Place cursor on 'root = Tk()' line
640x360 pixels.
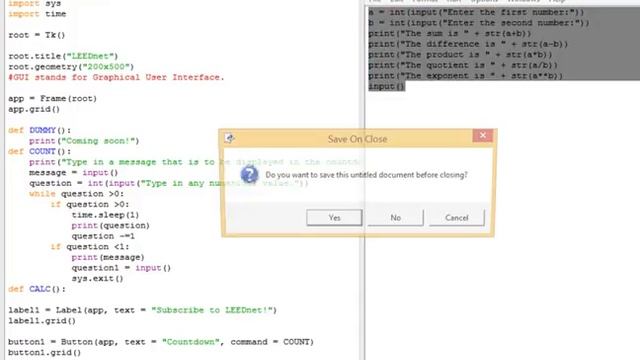pyautogui.click(x=37, y=35)
